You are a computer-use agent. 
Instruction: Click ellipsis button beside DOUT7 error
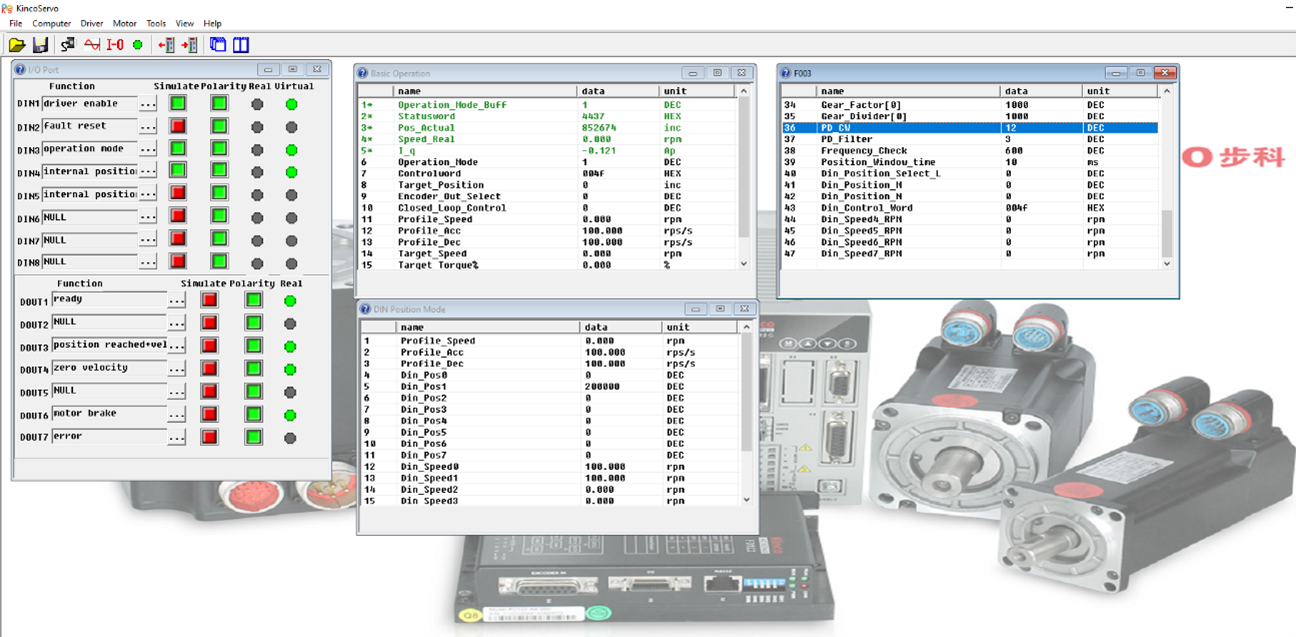(x=176, y=437)
